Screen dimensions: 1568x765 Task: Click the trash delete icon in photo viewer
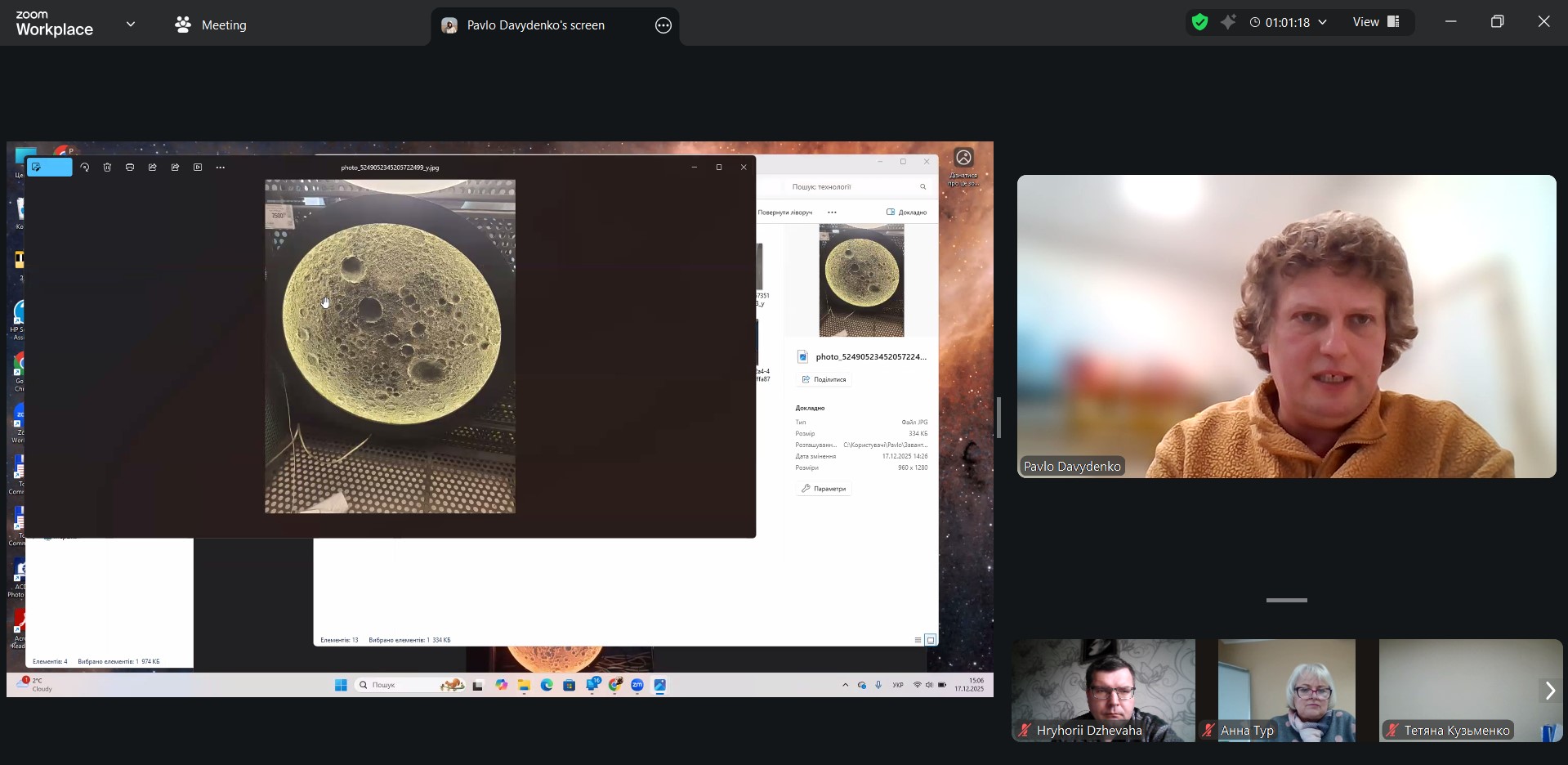pos(107,168)
